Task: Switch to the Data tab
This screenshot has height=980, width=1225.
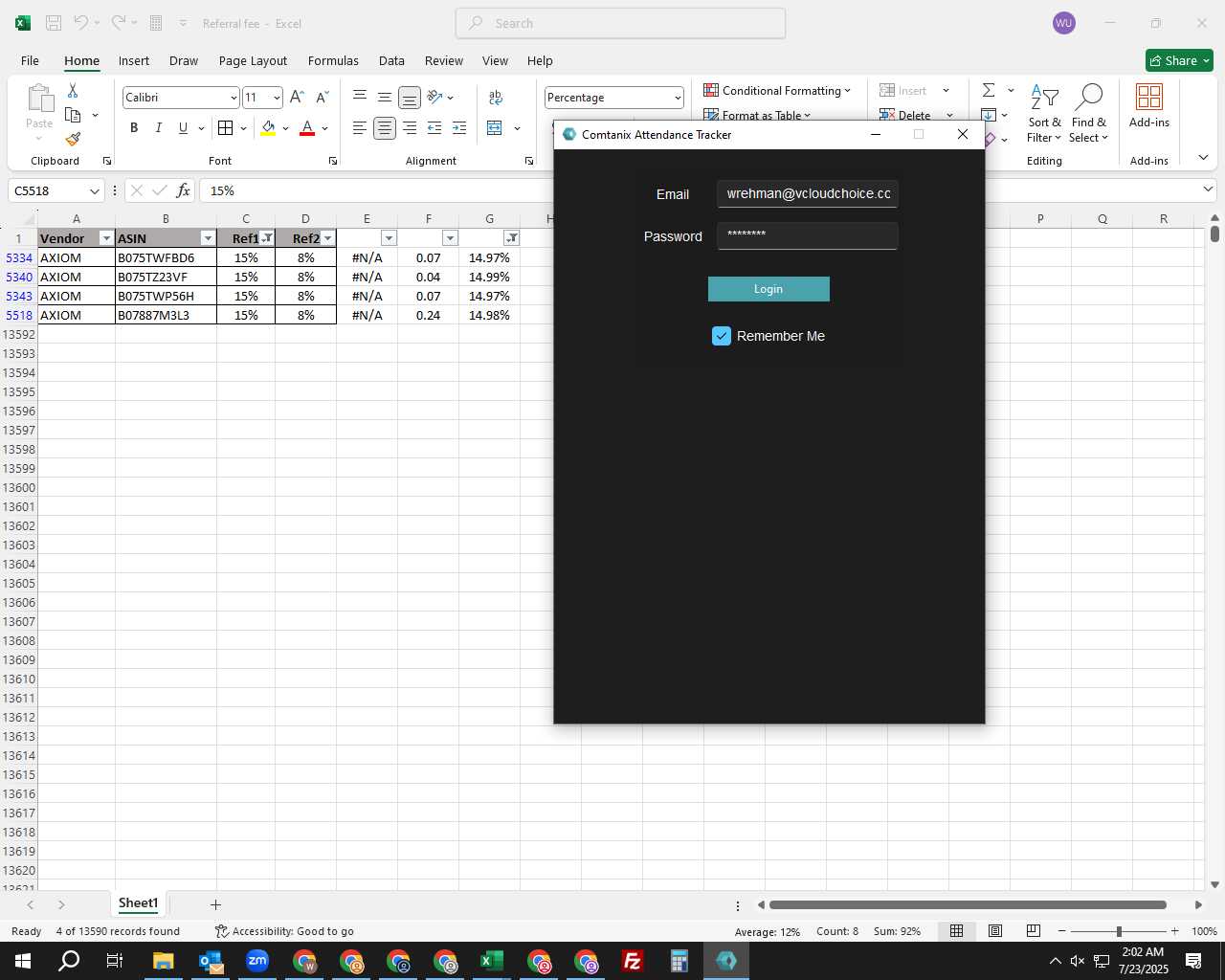Action: 391,60
